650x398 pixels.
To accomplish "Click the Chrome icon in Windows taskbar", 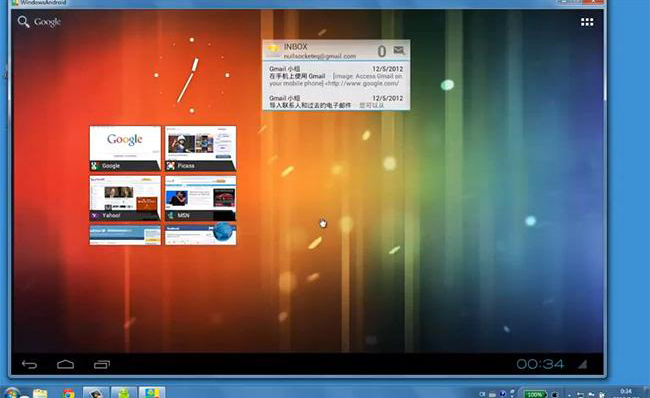I will click(69, 393).
